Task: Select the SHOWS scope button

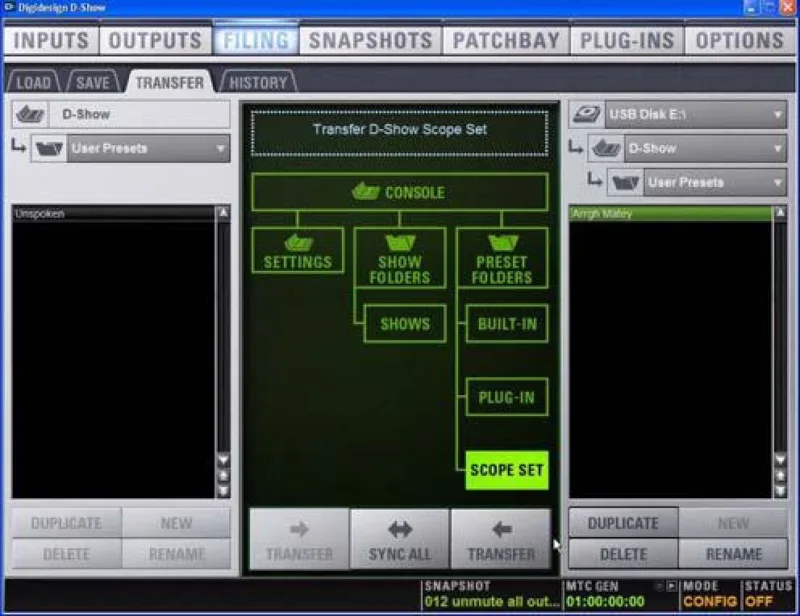Action: [x=405, y=324]
